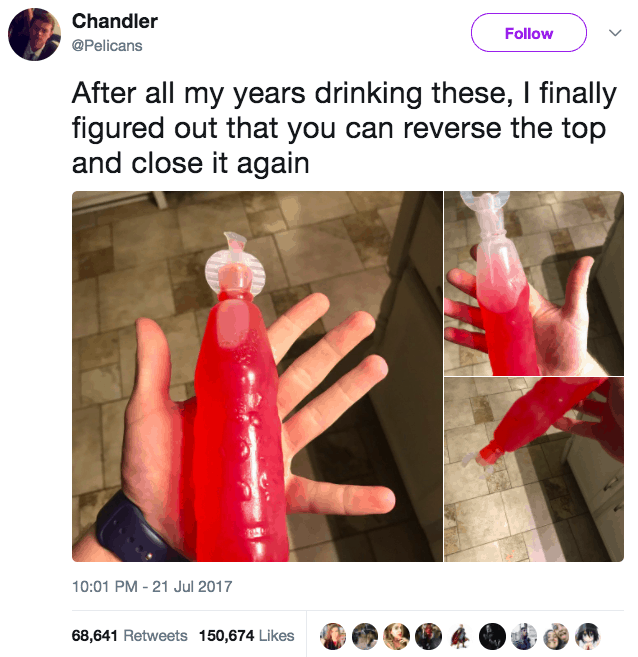Click the seventh liker avatar in the row

click(x=524, y=636)
